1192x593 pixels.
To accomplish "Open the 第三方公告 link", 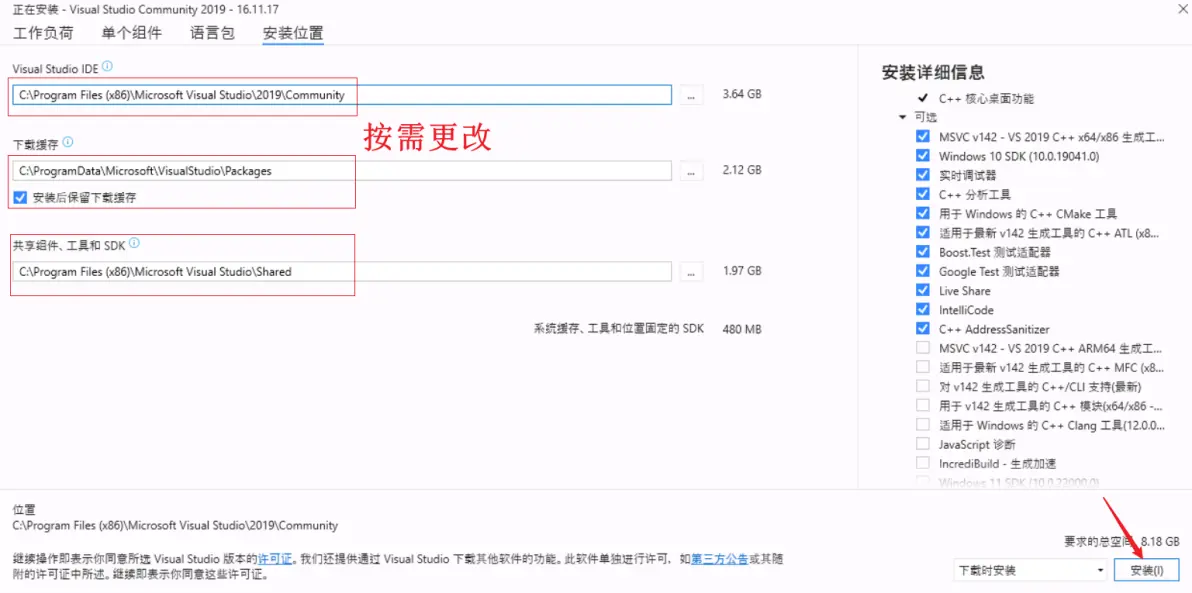I will pos(719,560).
